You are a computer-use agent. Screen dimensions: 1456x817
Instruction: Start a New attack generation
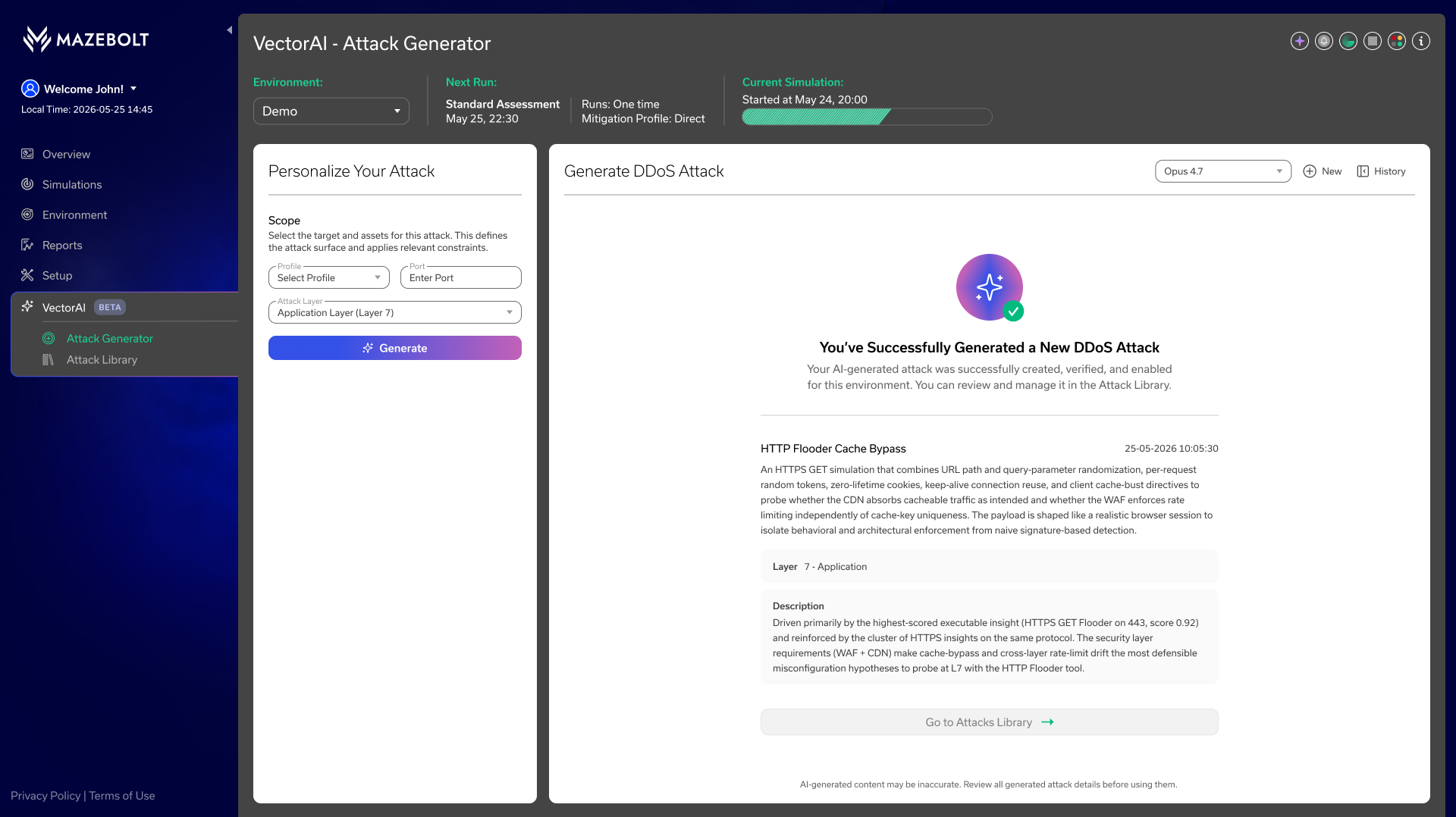[1323, 171]
